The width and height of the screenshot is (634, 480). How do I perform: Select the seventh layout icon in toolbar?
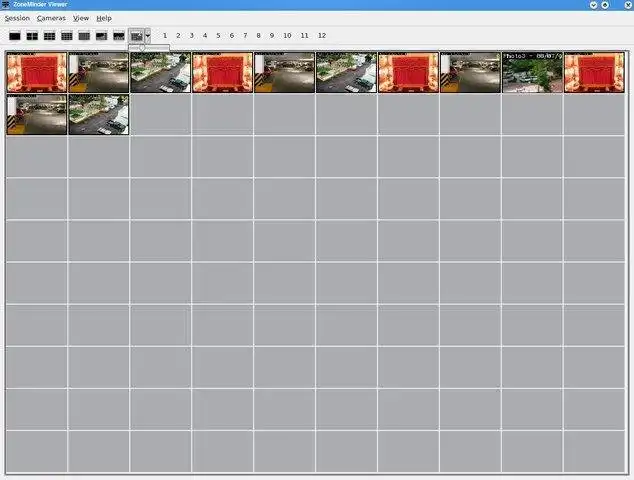[x=119, y=36]
